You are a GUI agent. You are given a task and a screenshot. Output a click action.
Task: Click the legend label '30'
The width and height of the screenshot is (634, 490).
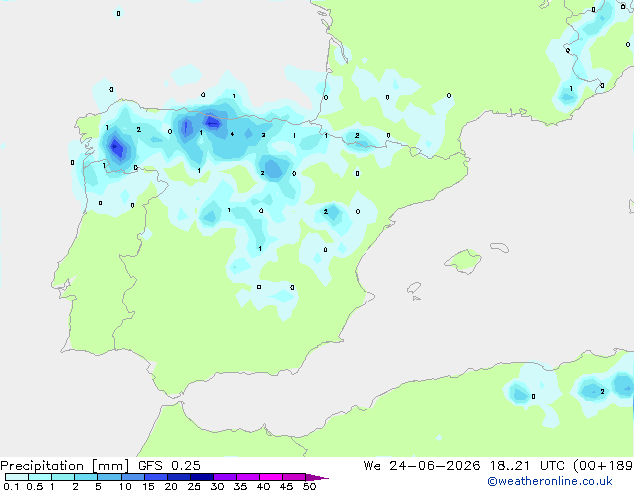click(217, 486)
